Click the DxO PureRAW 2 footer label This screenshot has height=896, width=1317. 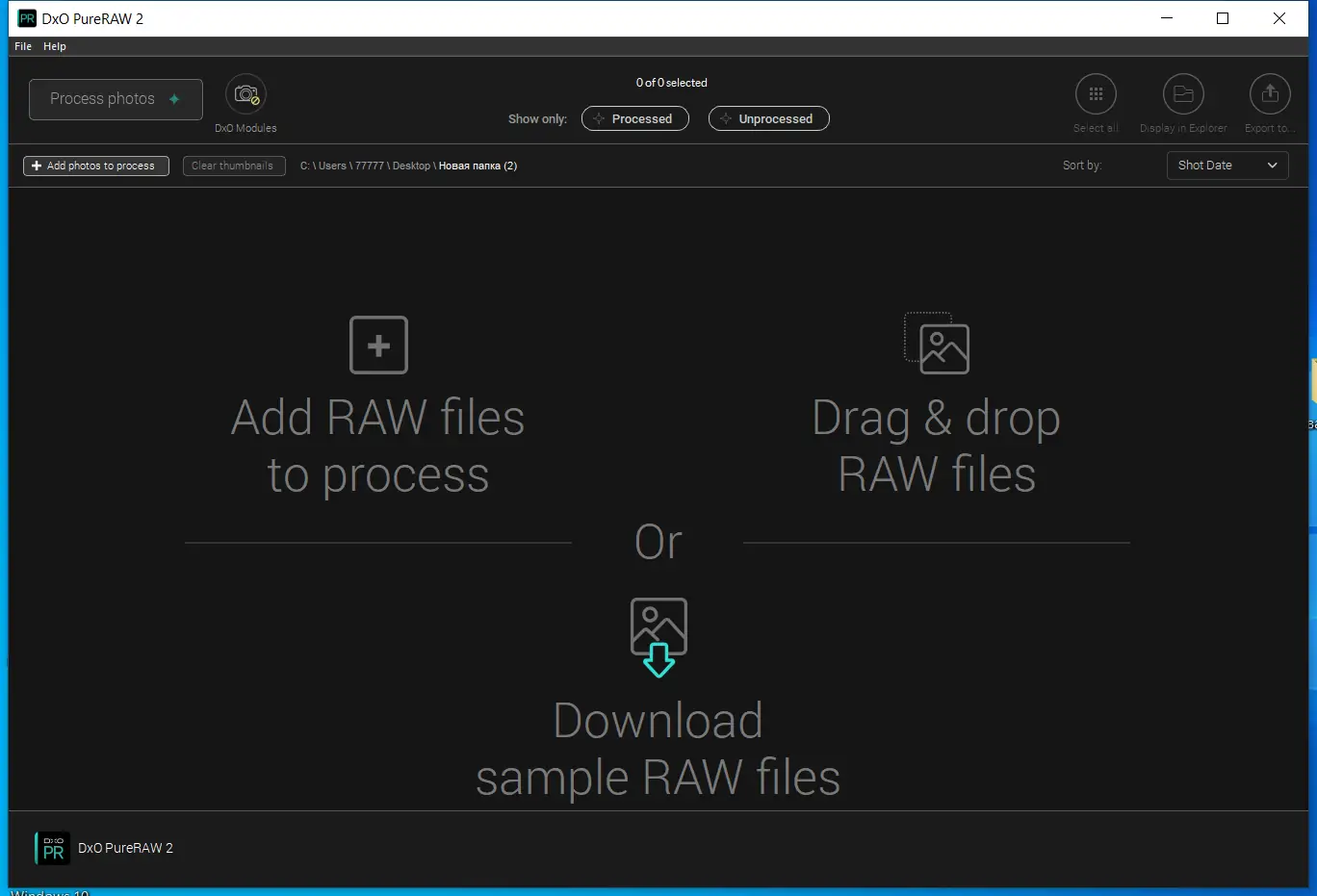pyautogui.click(x=125, y=848)
